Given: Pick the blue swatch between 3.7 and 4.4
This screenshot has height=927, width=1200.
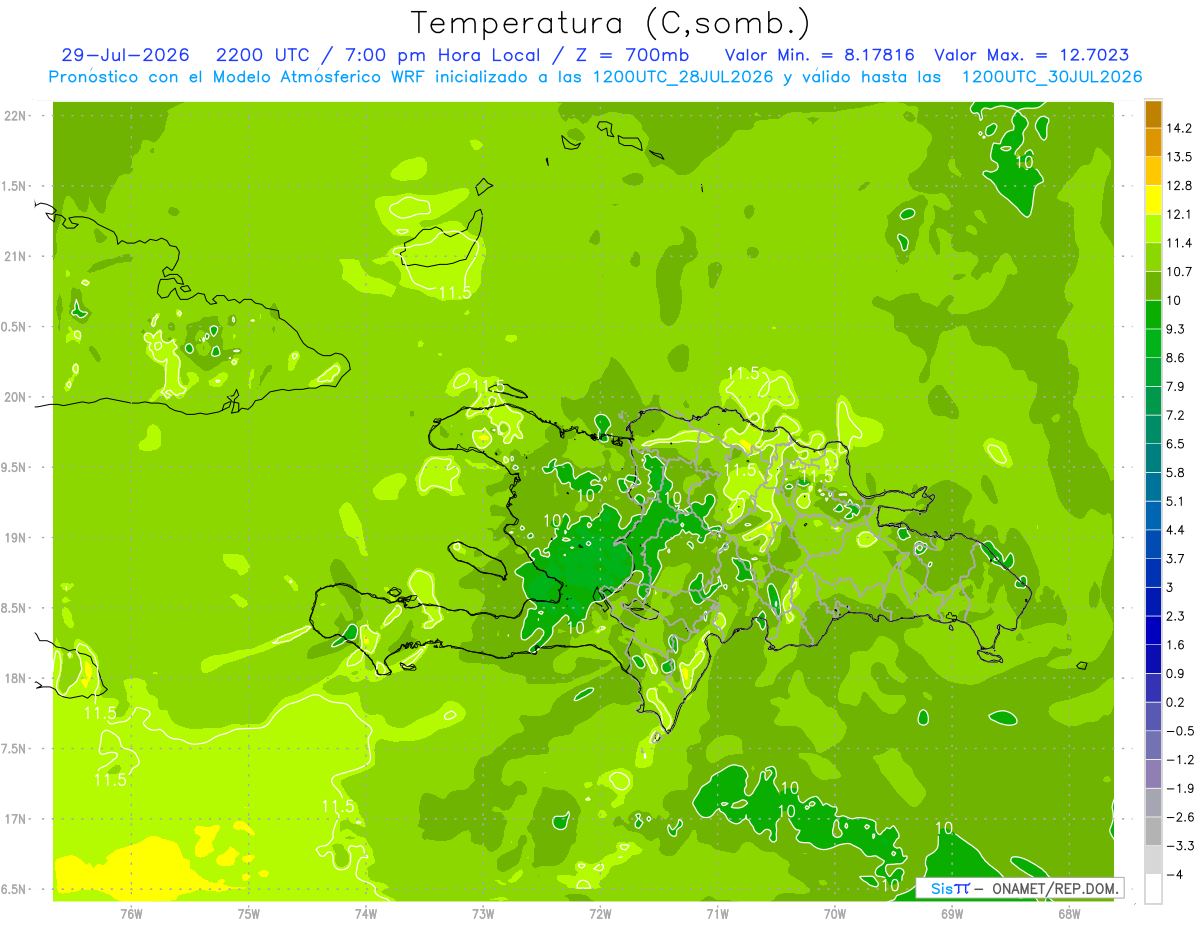Looking at the screenshot, I should click(x=1153, y=545).
